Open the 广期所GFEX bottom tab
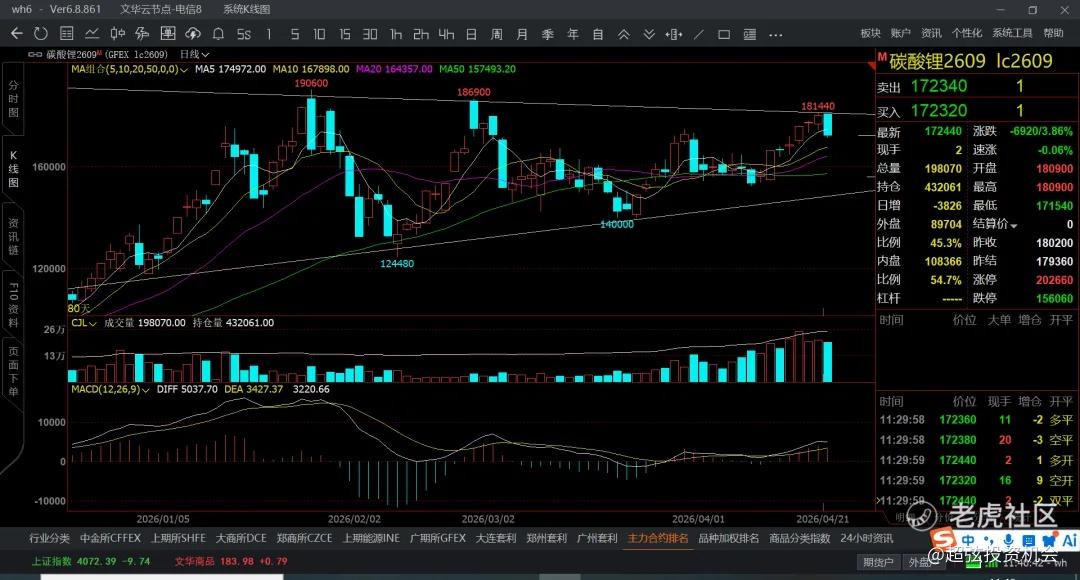The height and width of the screenshot is (580, 1080). 437,539
